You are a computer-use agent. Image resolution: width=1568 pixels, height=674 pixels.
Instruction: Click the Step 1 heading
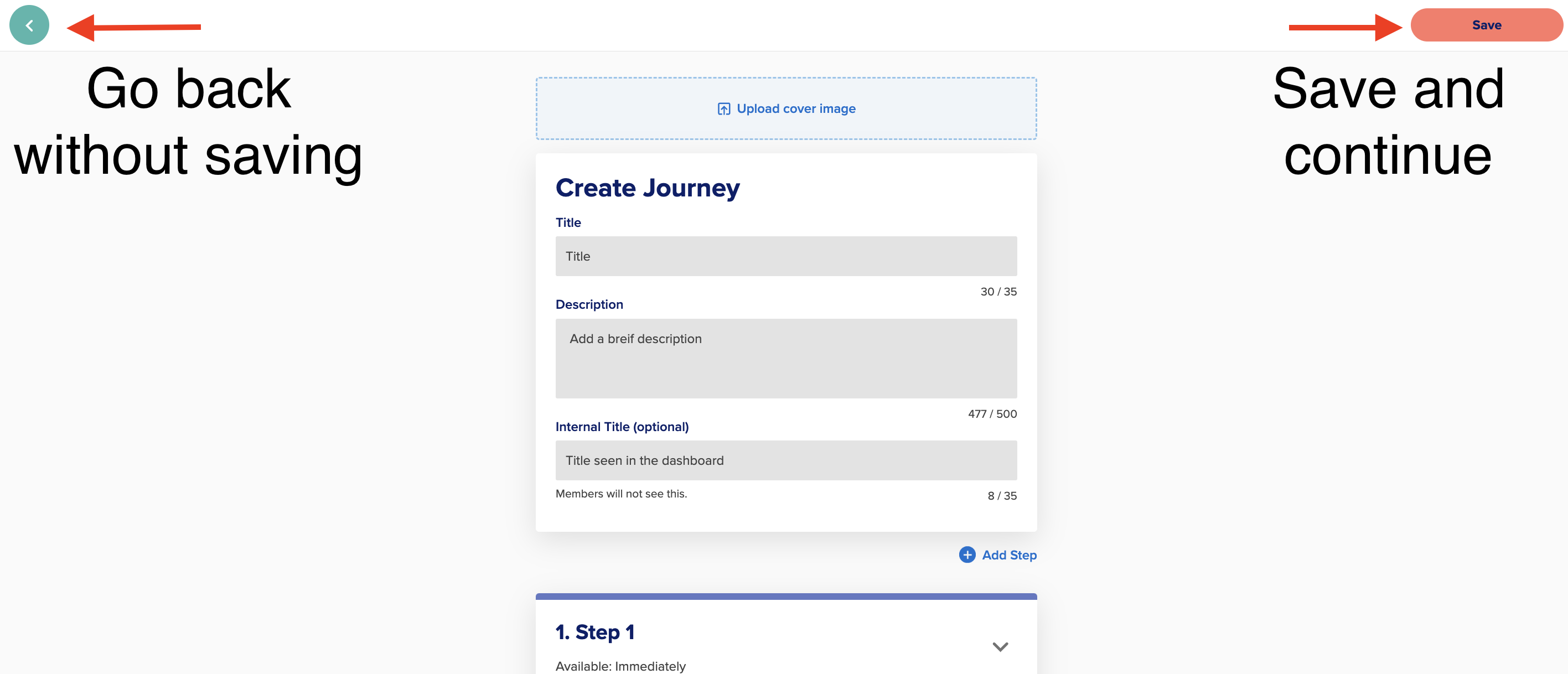click(x=596, y=632)
